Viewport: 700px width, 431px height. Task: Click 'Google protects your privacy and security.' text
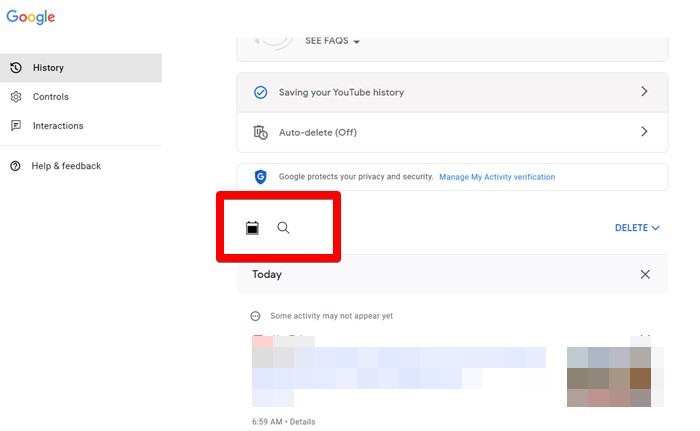point(356,176)
